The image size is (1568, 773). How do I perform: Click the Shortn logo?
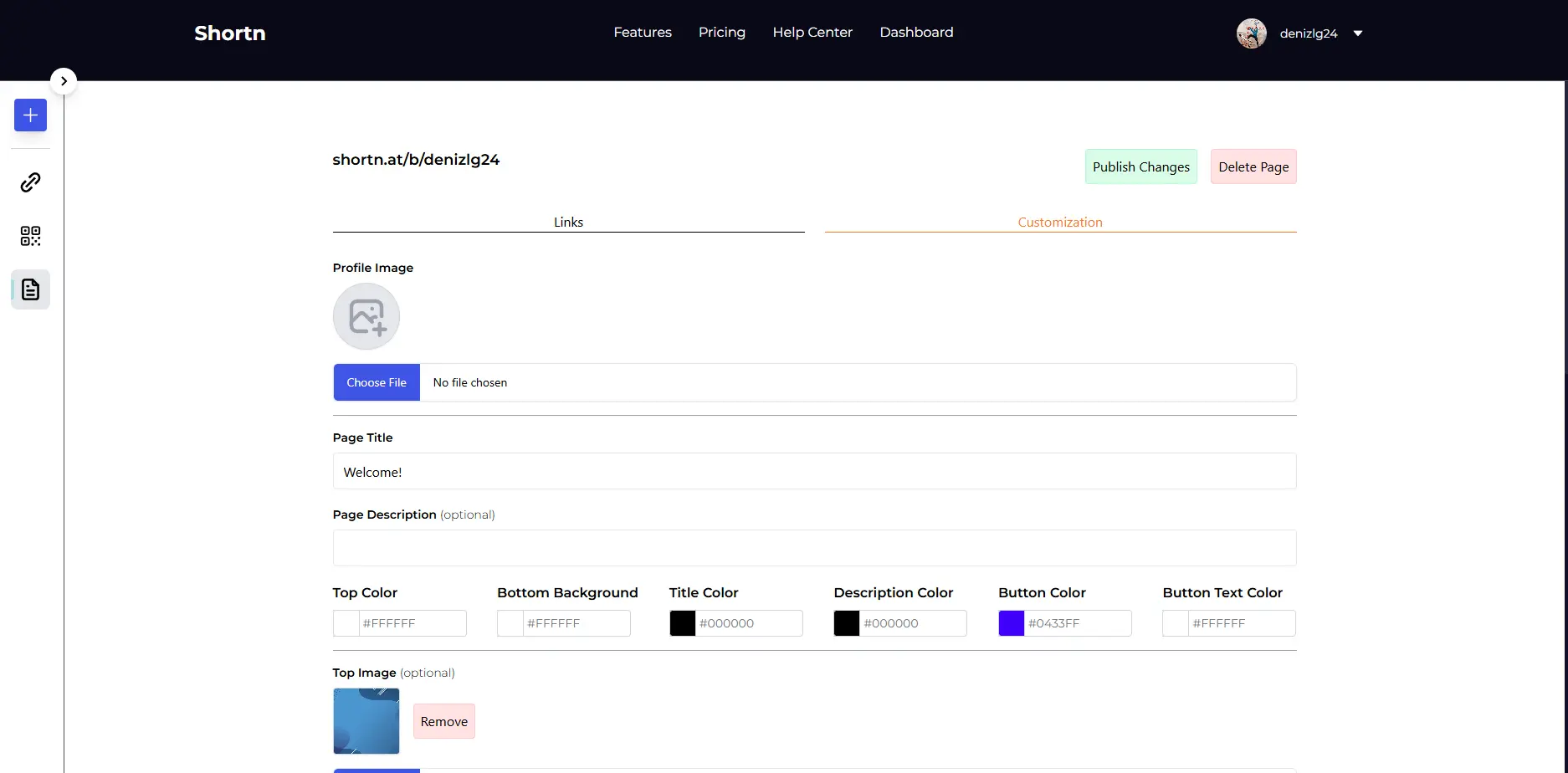(230, 33)
